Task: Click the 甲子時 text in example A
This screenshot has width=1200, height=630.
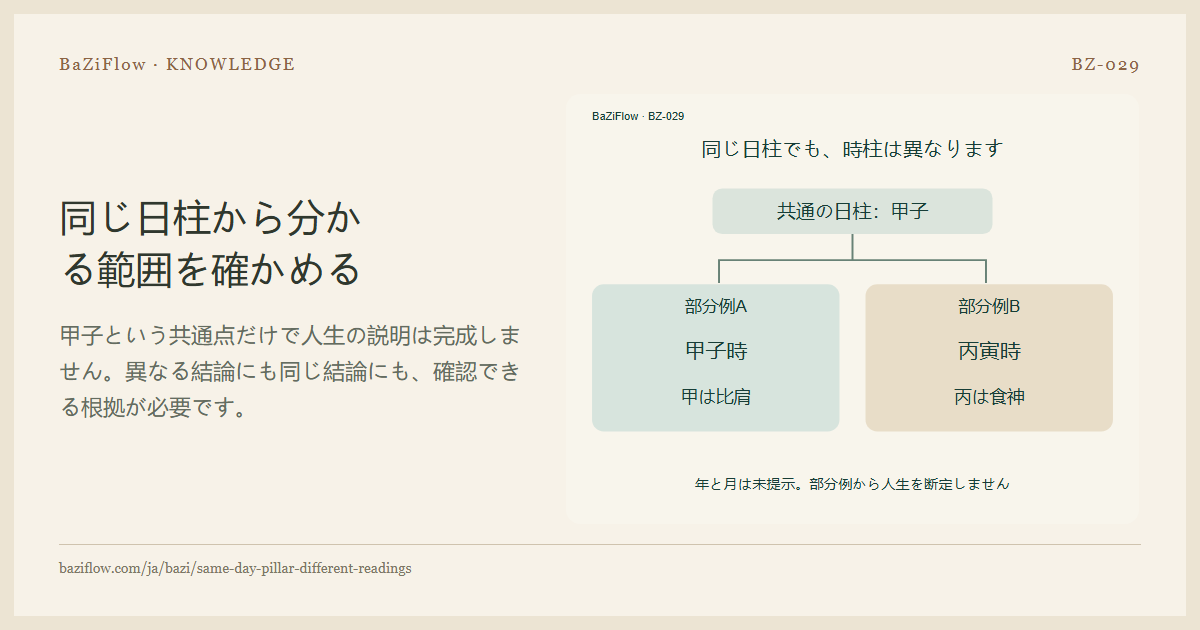Action: coord(716,351)
